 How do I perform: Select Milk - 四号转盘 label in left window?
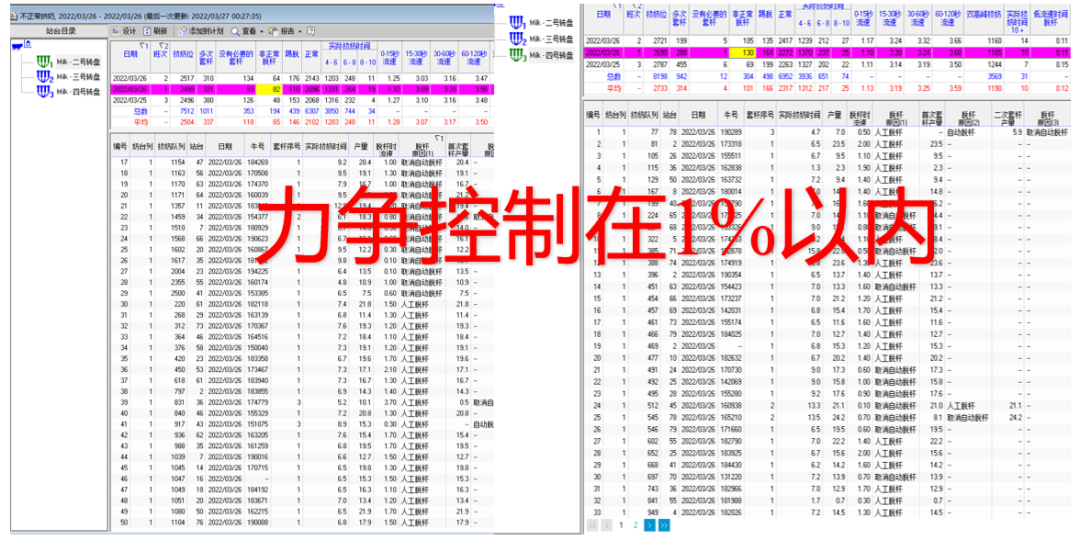[79, 91]
